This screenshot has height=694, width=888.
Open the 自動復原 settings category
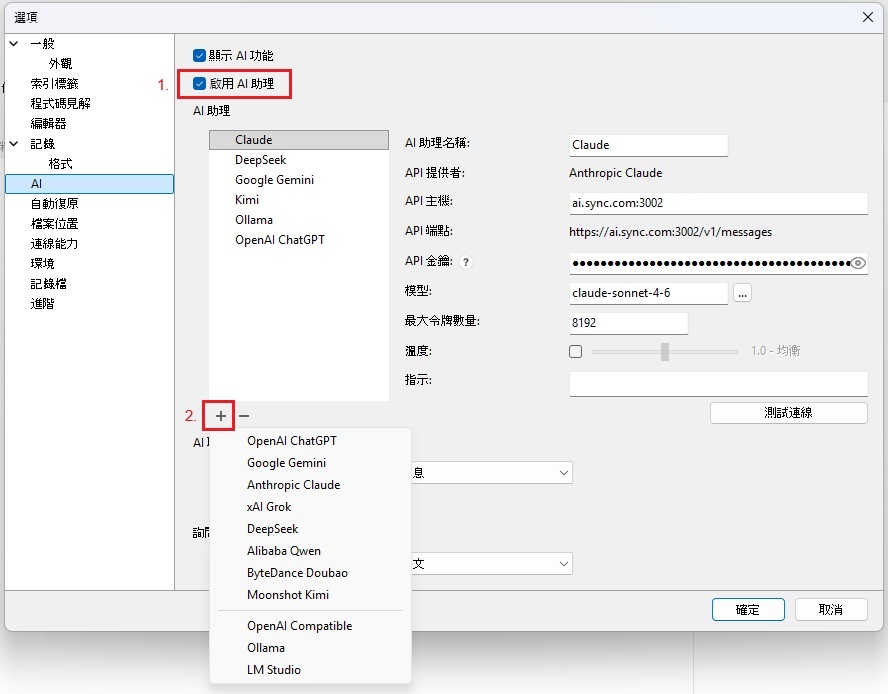point(54,203)
